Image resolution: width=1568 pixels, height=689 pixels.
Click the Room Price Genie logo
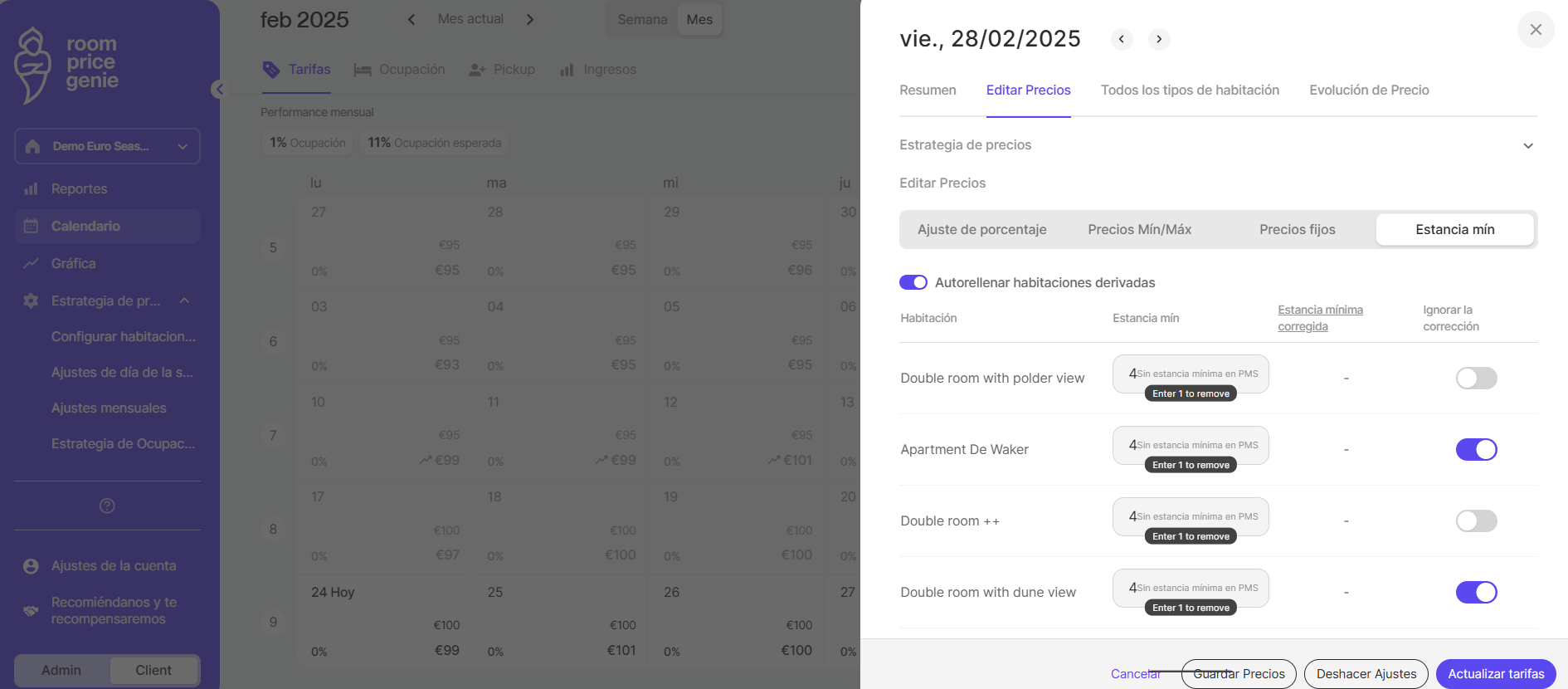click(67, 65)
